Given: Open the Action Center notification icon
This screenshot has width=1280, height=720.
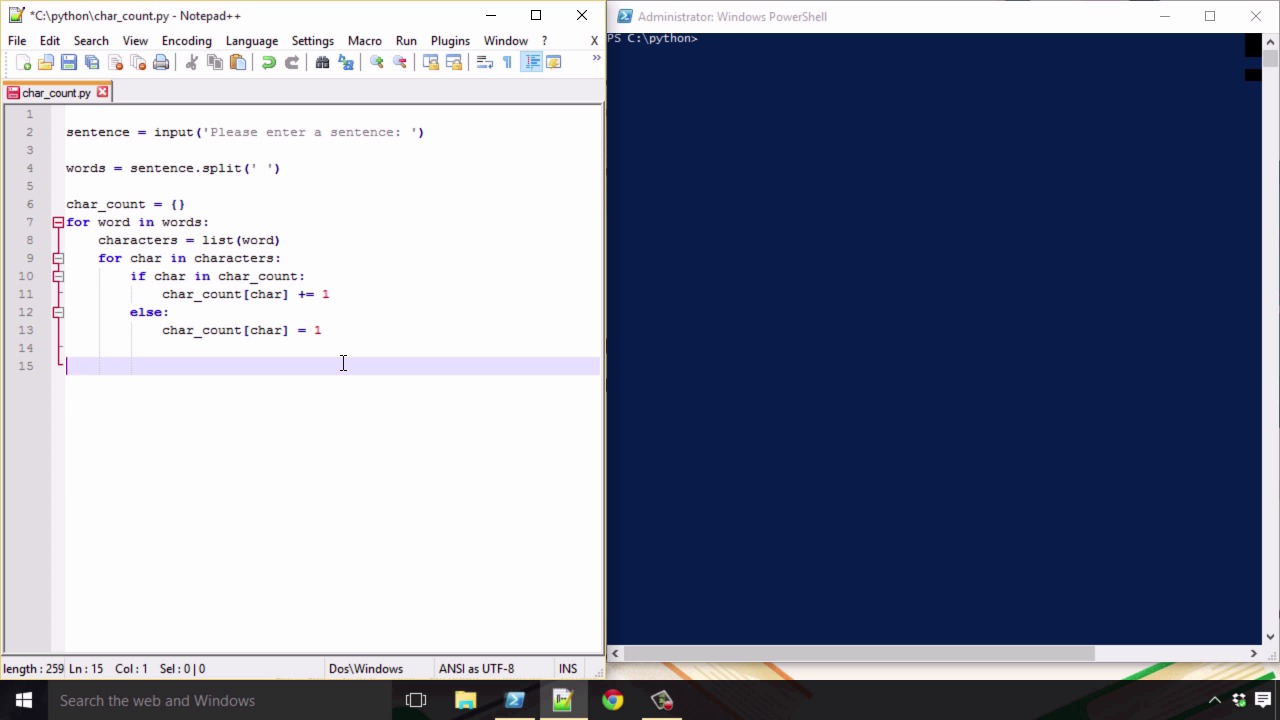Looking at the screenshot, I should [1263, 700].
